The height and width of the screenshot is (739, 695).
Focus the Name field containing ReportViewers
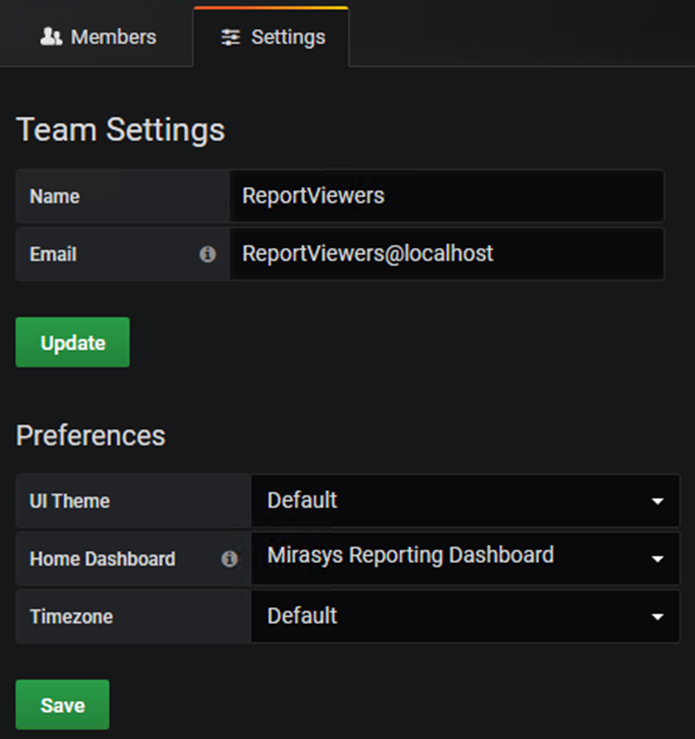(x=446, y=196)
